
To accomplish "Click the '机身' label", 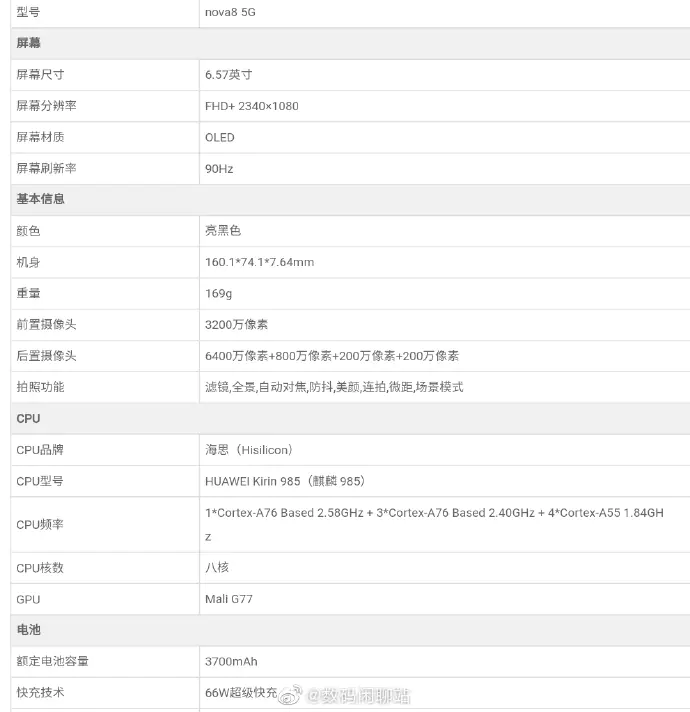I will [28, 262].
